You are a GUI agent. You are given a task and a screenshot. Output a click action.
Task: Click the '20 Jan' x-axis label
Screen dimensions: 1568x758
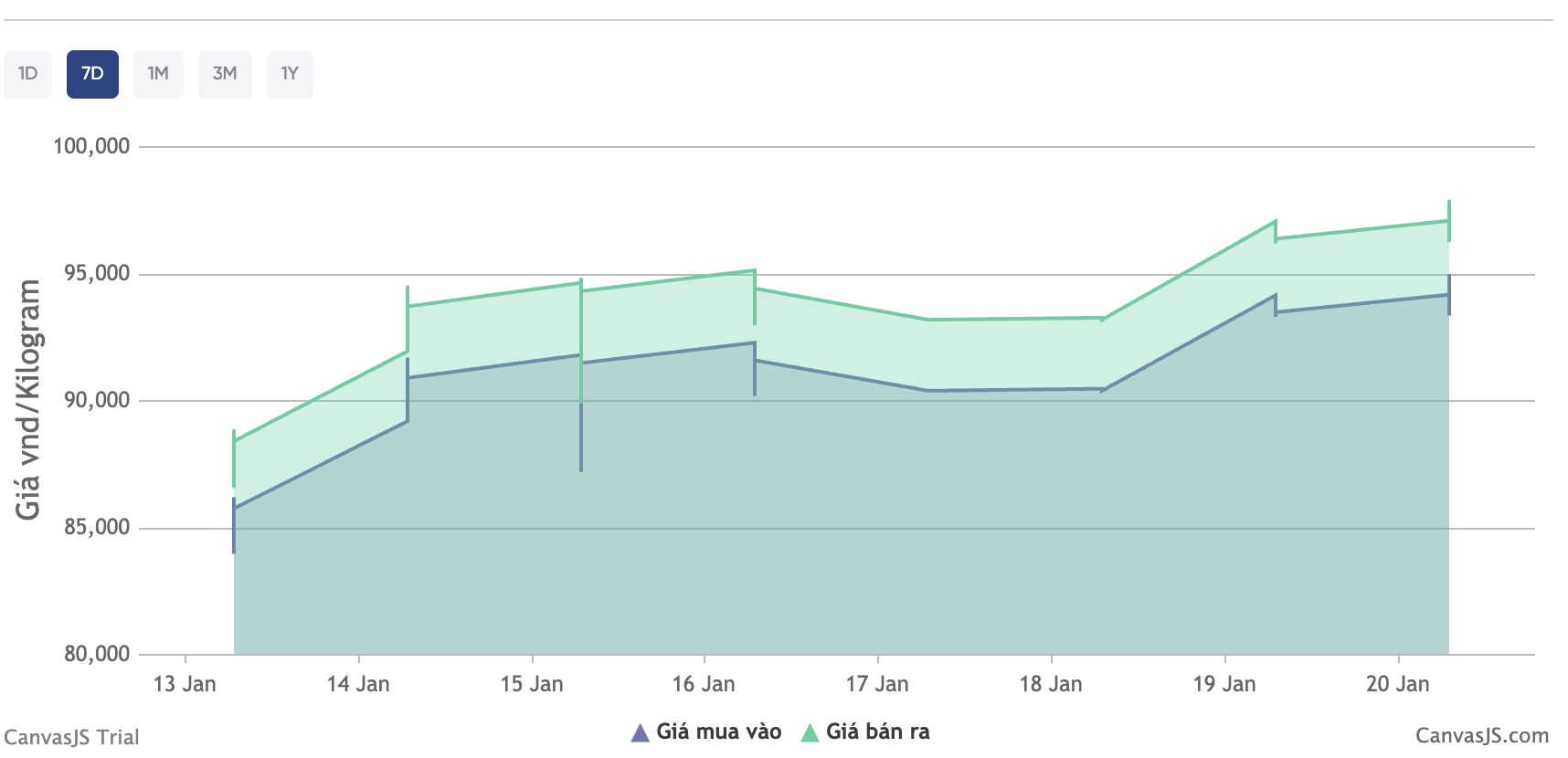(x=1397, y=684)
